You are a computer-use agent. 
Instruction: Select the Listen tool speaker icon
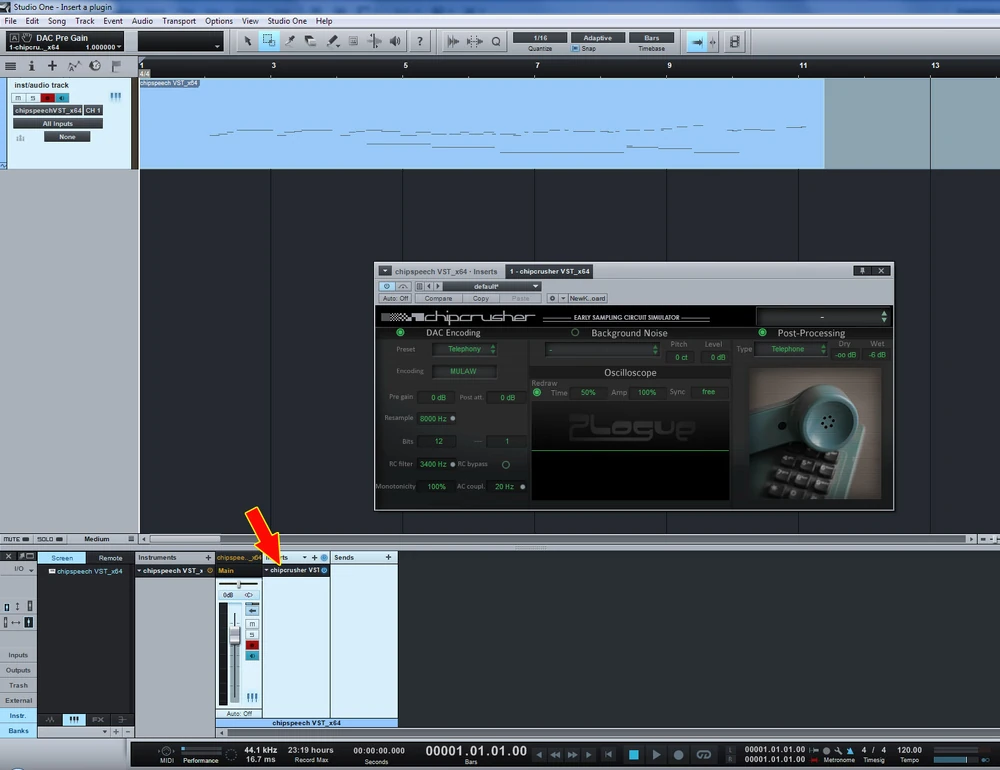396,41
